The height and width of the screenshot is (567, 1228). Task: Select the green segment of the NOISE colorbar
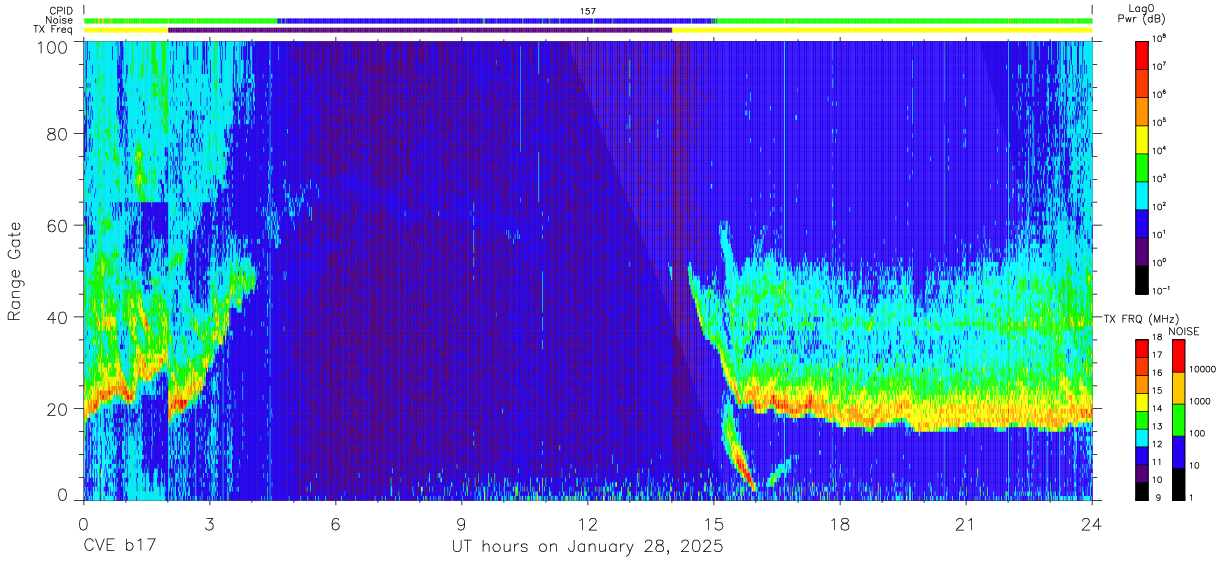(x=1178, y=420)
